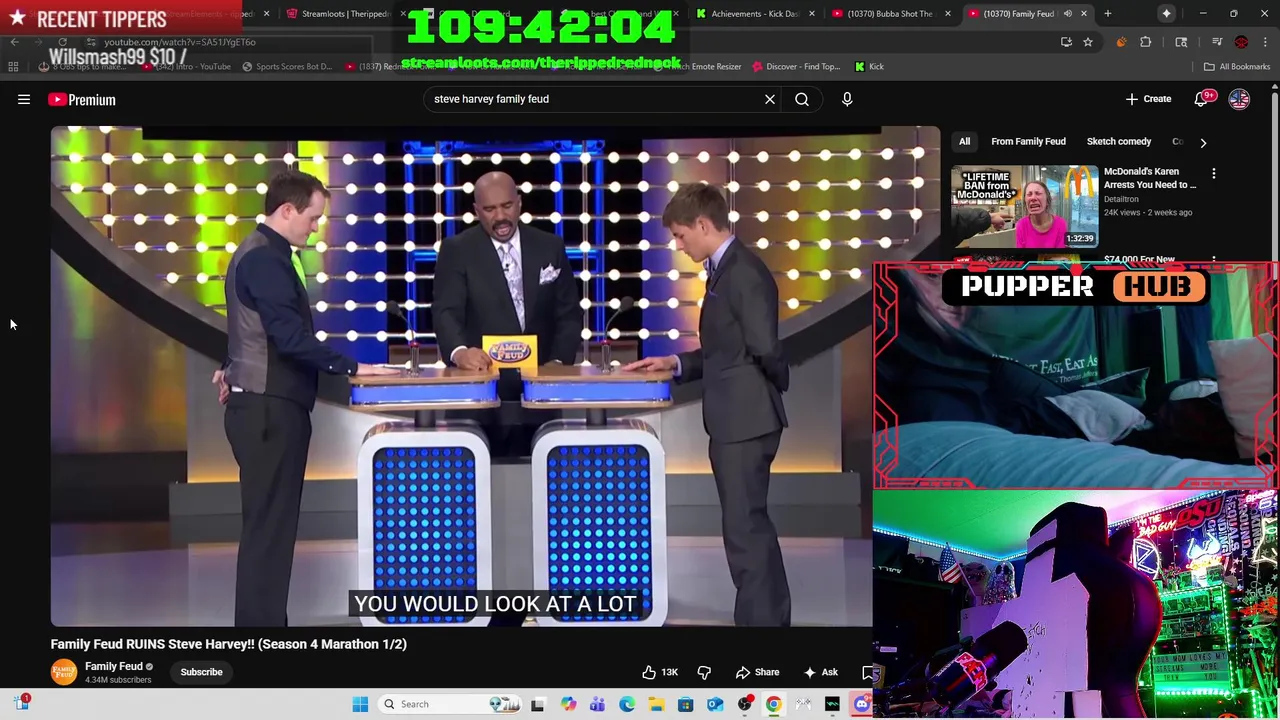Open McDonald's Karen Arrests You video title
Viewport: 1280px width, 720px height.
click(x=1150, y=178)
